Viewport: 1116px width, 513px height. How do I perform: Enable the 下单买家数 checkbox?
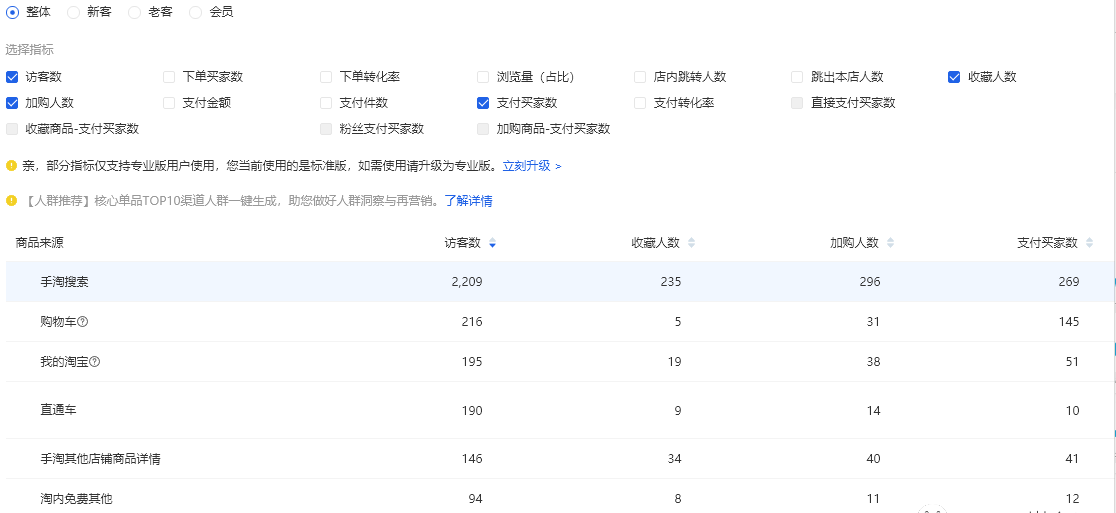click(x=169, y=77)
